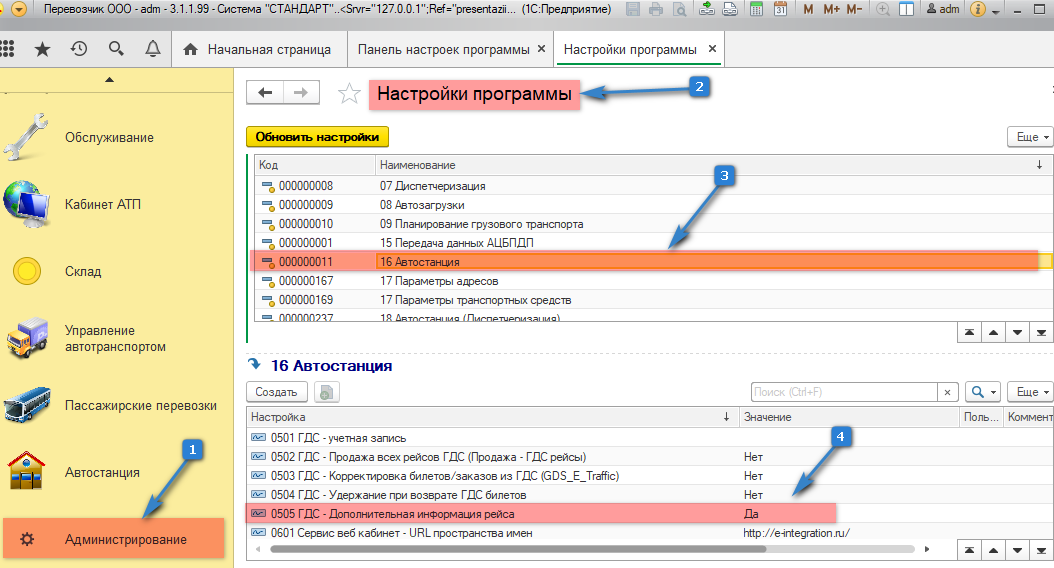Viewport: 1054px width, 568px height.
Task: Open the search magnifier dropdown button
Action: [x=985, y=393]
